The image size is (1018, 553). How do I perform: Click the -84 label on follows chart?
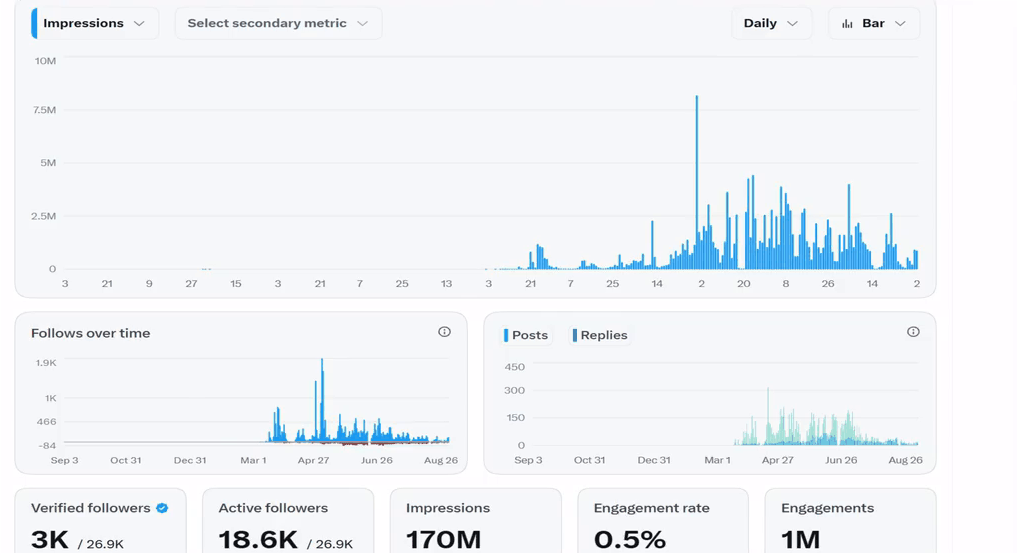(x=47, y=445)
